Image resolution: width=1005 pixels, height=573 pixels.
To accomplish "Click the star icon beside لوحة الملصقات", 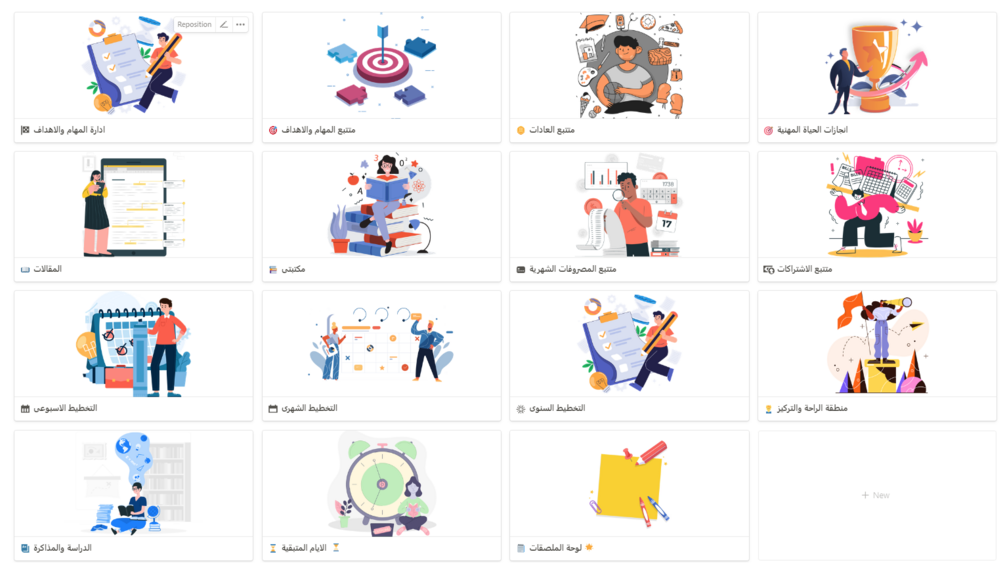I will coord(589,547).
